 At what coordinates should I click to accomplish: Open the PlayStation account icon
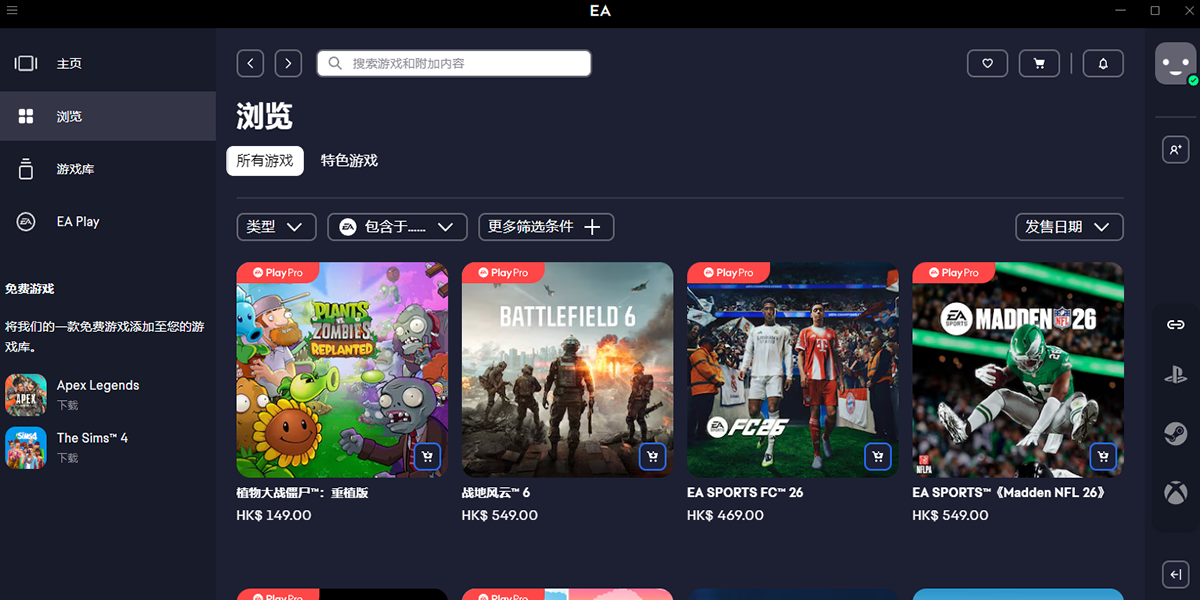pyautogui.click(x=1176, y=376)
